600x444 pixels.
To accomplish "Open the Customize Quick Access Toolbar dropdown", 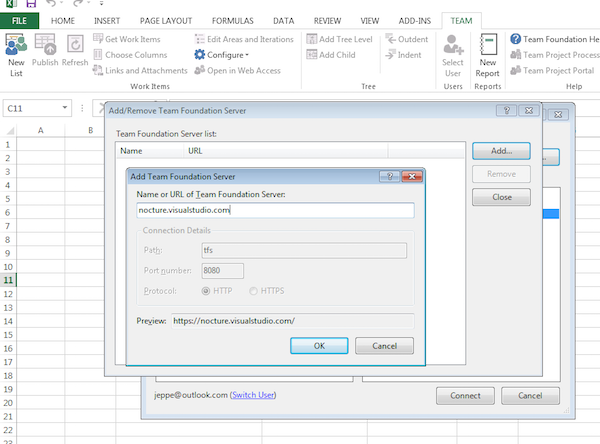I will point(101,3).
